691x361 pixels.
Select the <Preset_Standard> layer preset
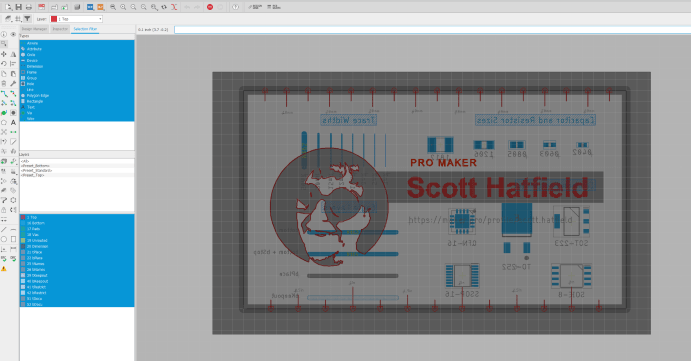77,170
